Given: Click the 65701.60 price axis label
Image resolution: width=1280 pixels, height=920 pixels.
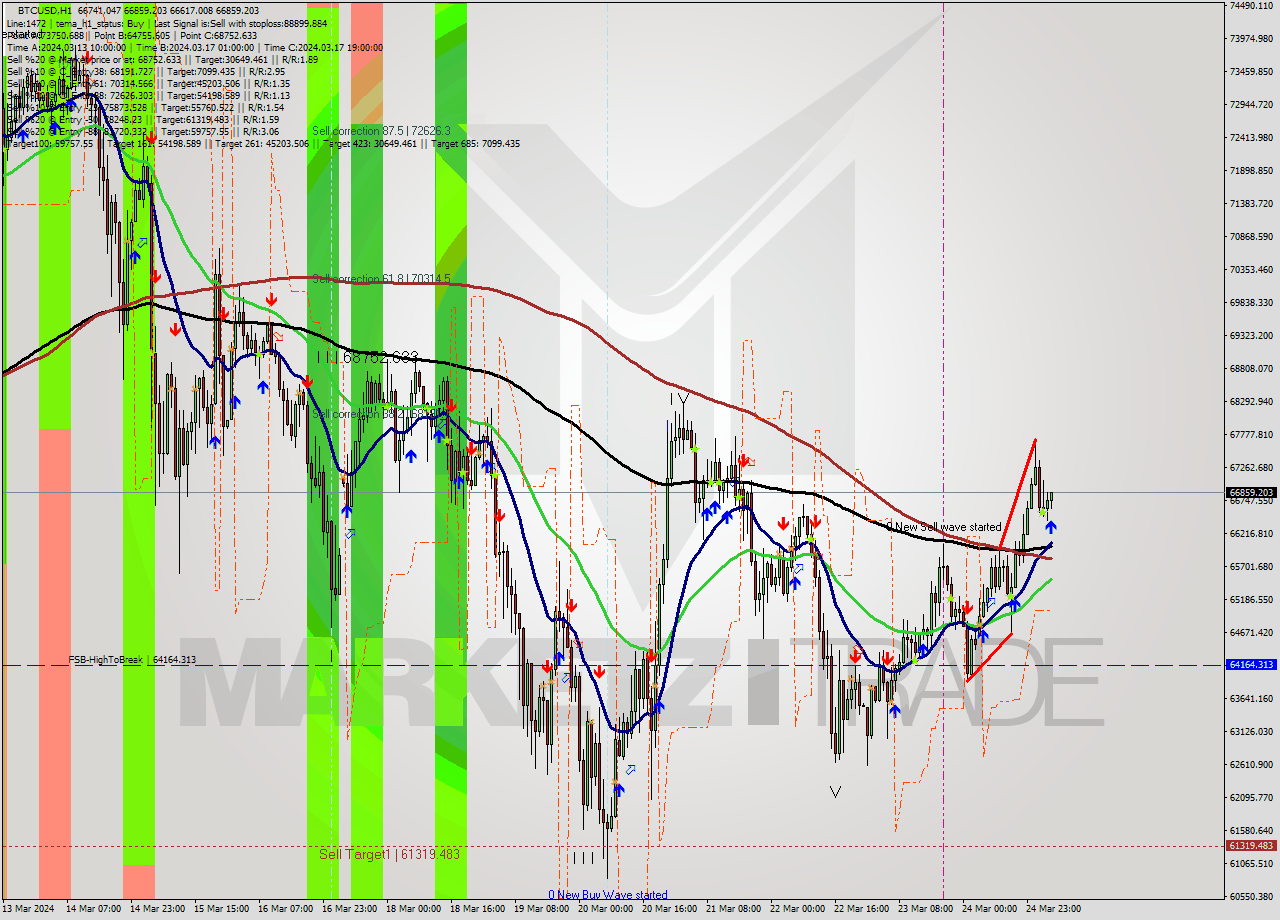Looking at the screenshot, I should tap(1251, 566).
